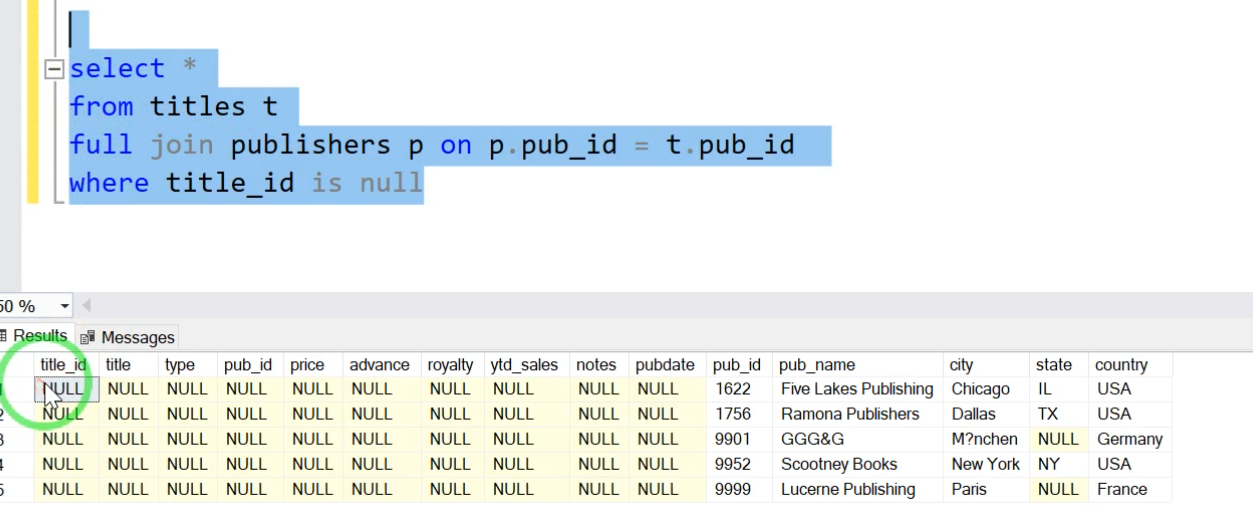Click the horizontal scrollbar left arrow
The width and height of the screenshot is (1253, 528).
click(x=87, y=305)
